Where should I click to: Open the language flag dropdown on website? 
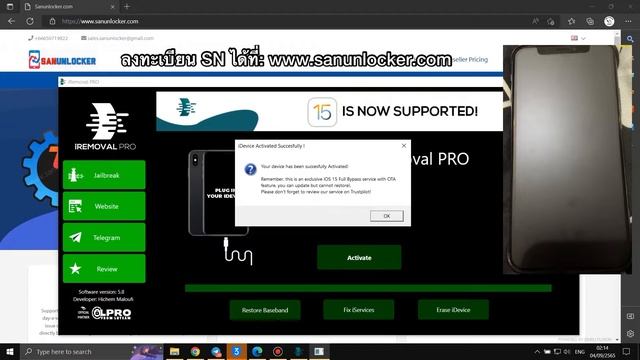(x=578, y=38)
